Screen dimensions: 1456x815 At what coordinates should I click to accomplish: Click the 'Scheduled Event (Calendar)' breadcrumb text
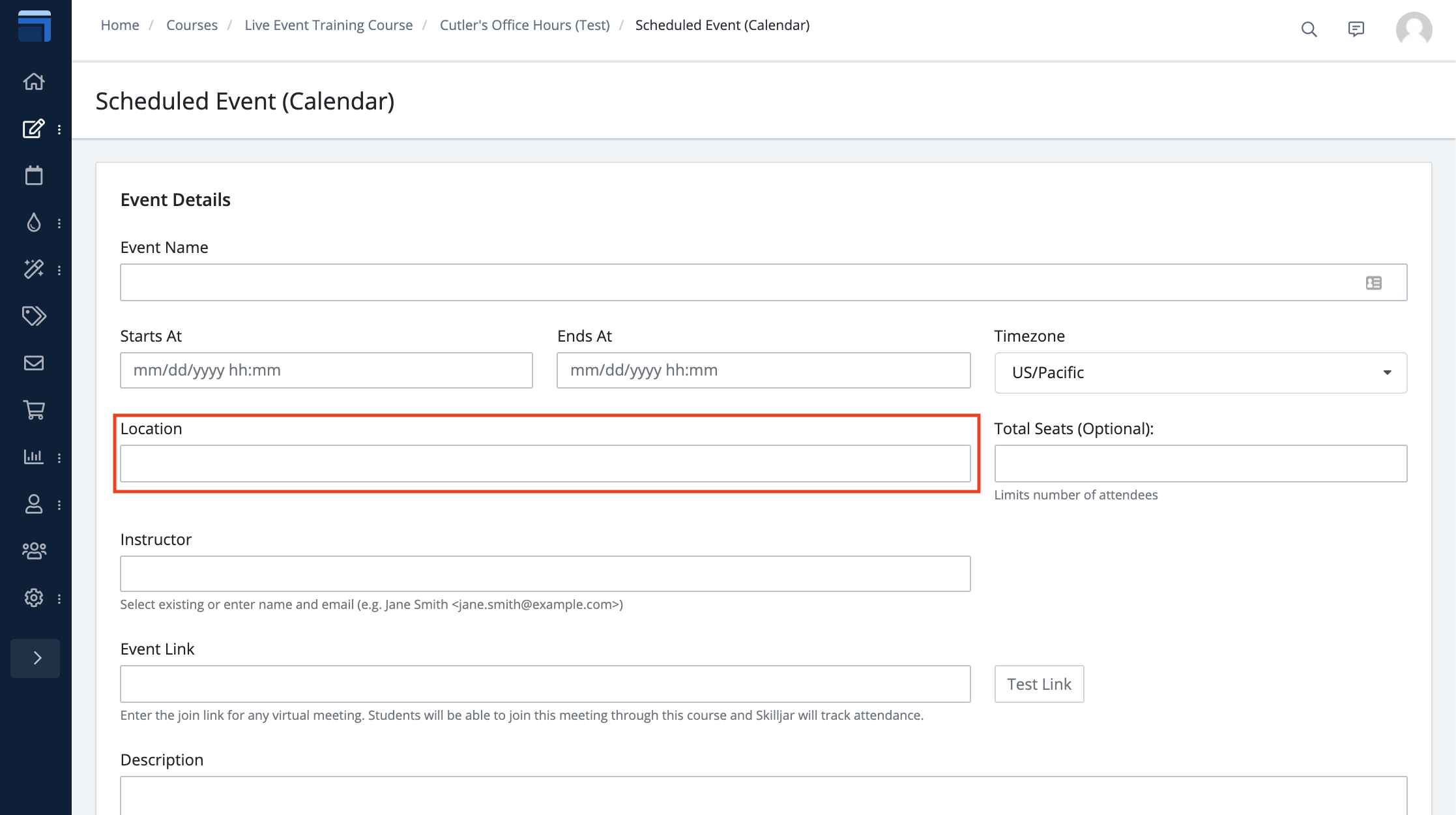[722, 25]
